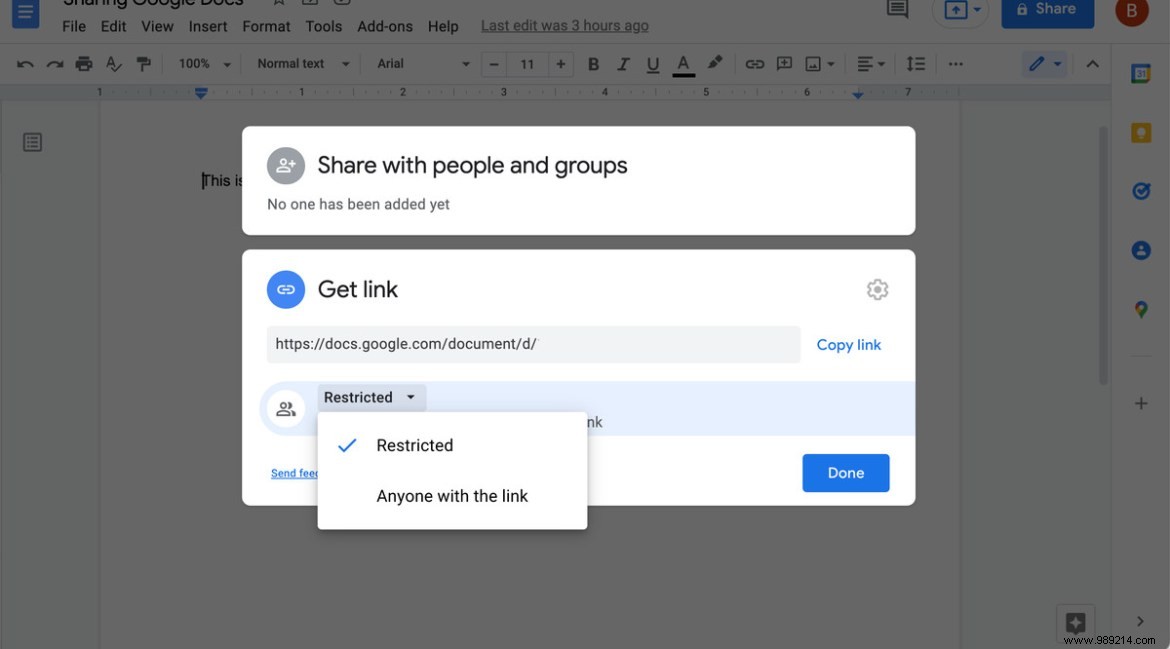Click the Done button
1170x649 pixels.
tap(845, 472)
